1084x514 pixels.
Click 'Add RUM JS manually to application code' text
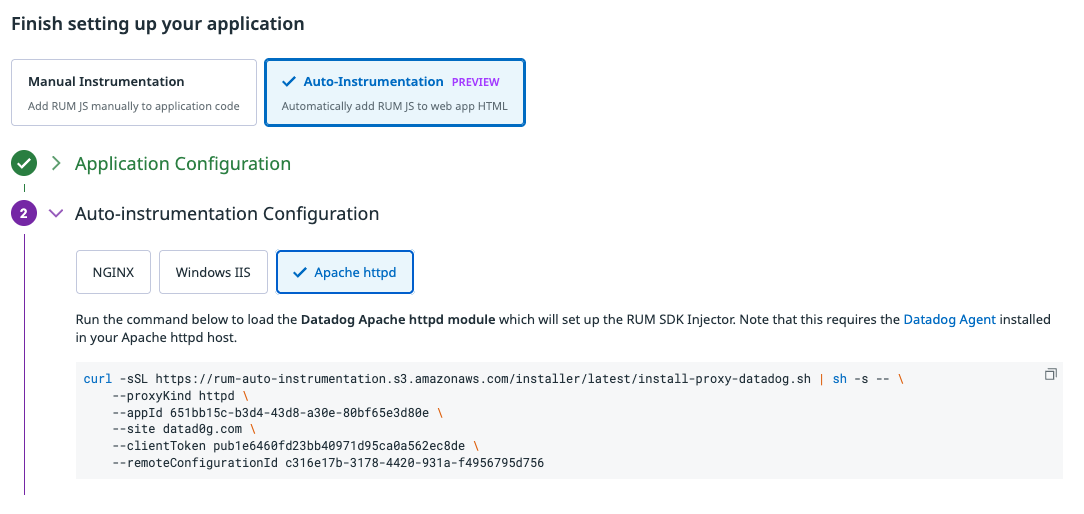coord(134,107)
